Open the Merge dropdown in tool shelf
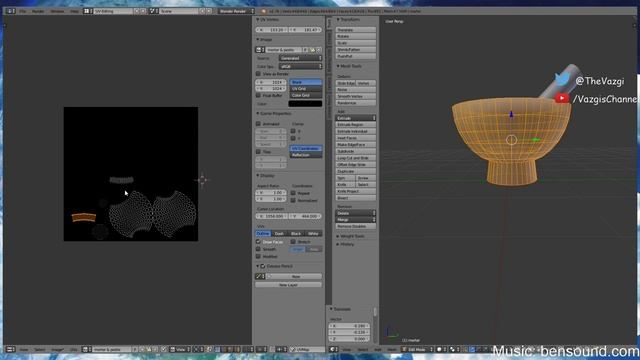 (356, 220)
